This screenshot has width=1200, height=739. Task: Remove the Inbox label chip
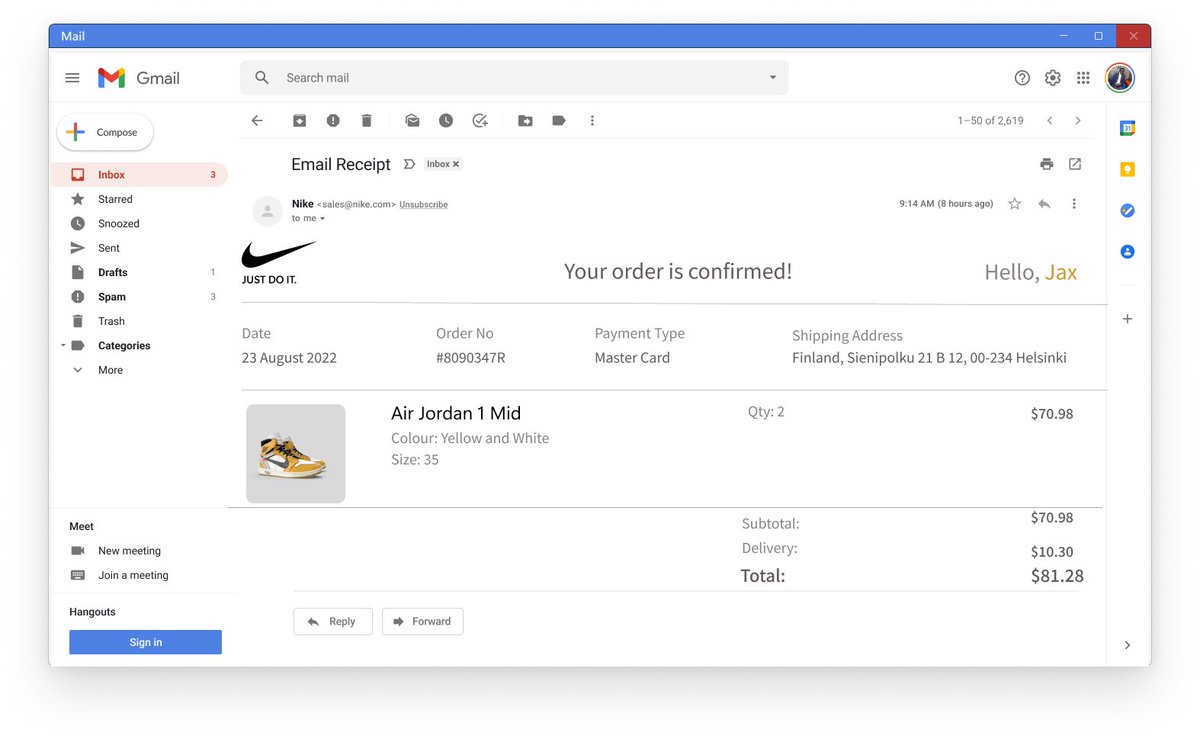[x=456, y=164]
